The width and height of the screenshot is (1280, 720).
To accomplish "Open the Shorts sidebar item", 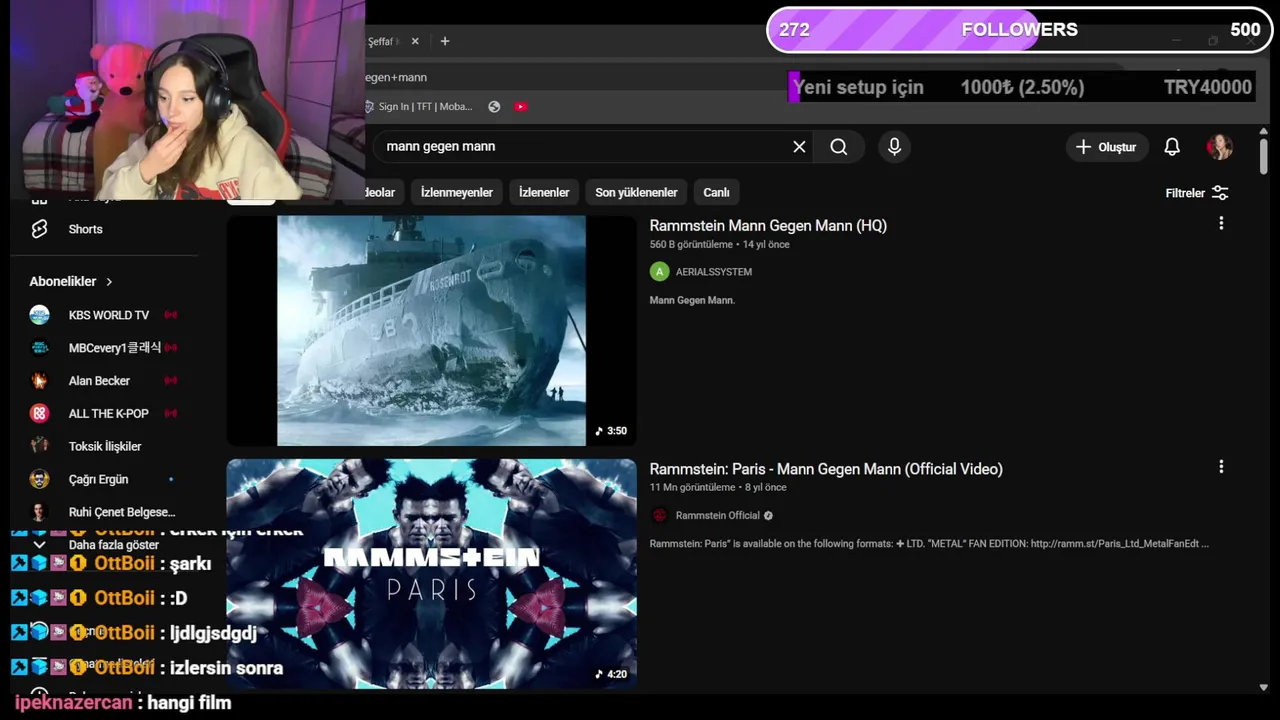I will [85, 229].
